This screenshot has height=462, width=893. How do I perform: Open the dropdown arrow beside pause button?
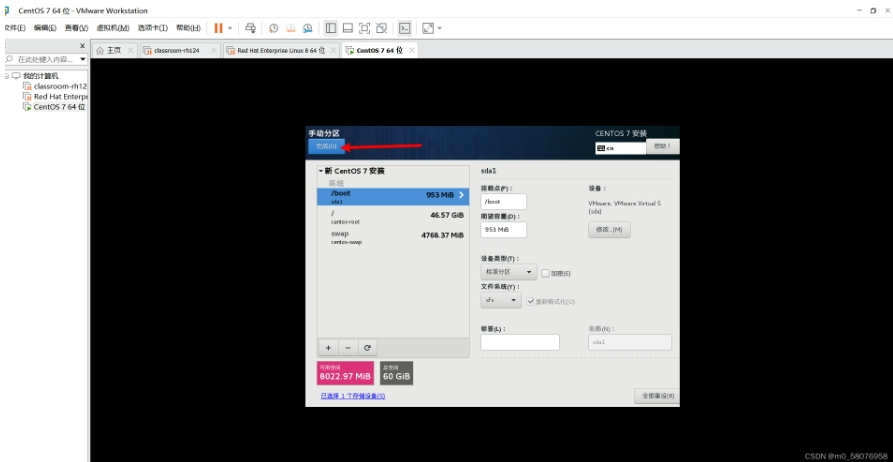click(x=230, y=28)
